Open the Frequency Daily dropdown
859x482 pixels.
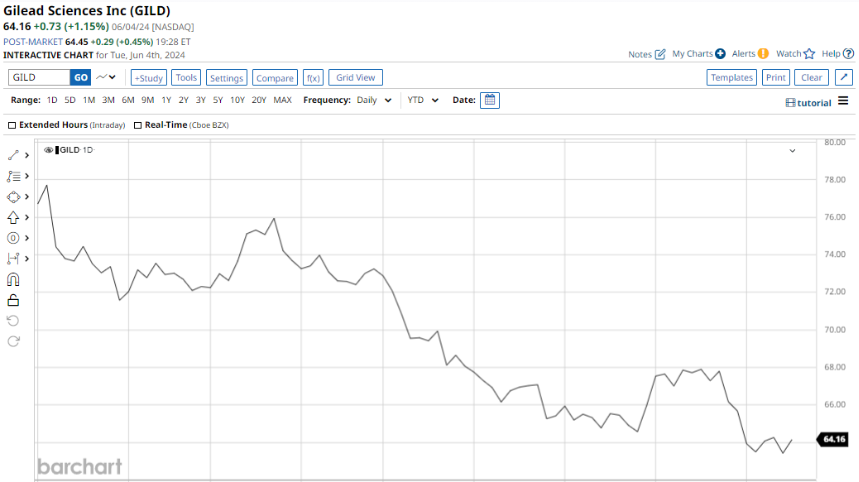coord(374,100)
